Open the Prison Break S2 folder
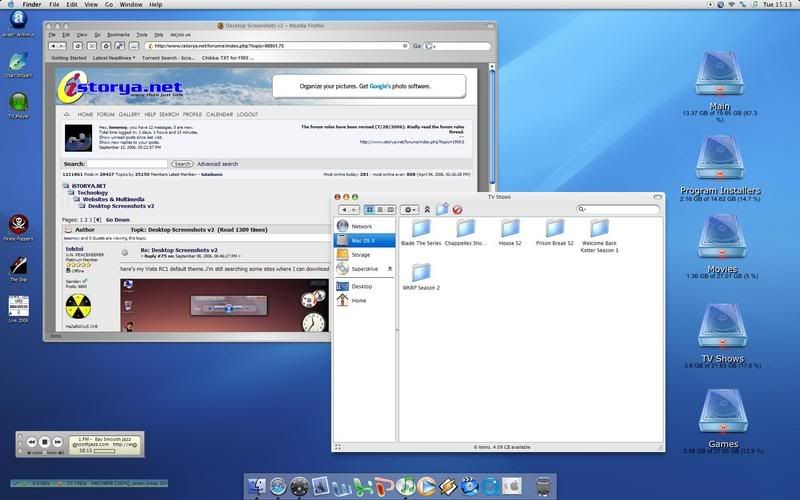Viewport: 800px width, 500px height. 556,229
